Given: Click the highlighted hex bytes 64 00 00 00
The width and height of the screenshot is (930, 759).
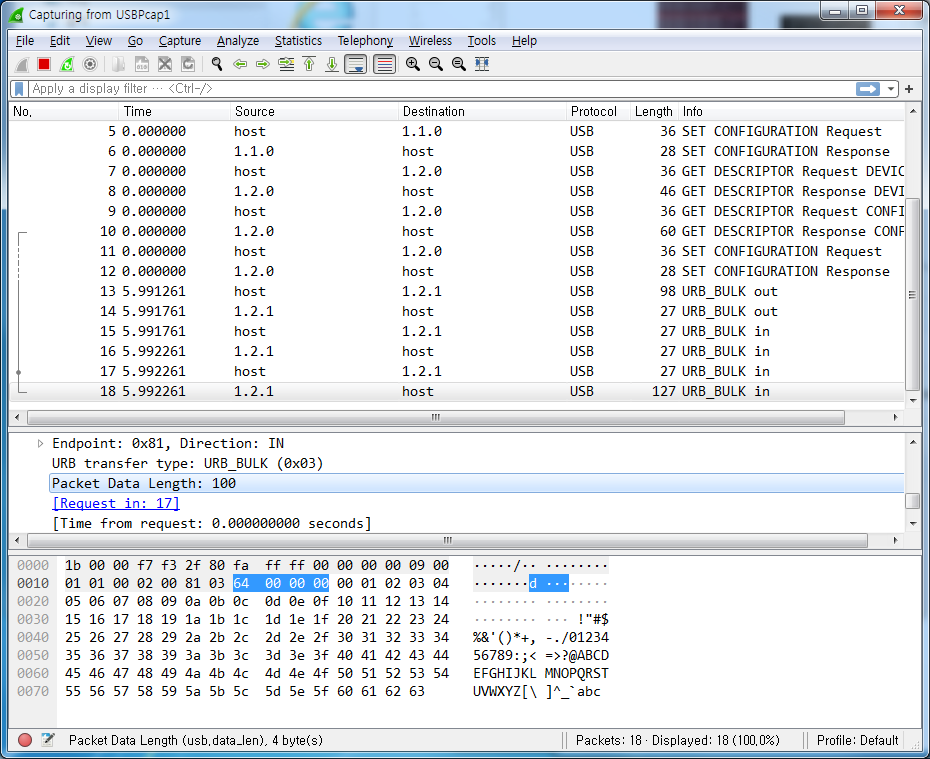Looking at the screenshot, I should pos(281,583).
